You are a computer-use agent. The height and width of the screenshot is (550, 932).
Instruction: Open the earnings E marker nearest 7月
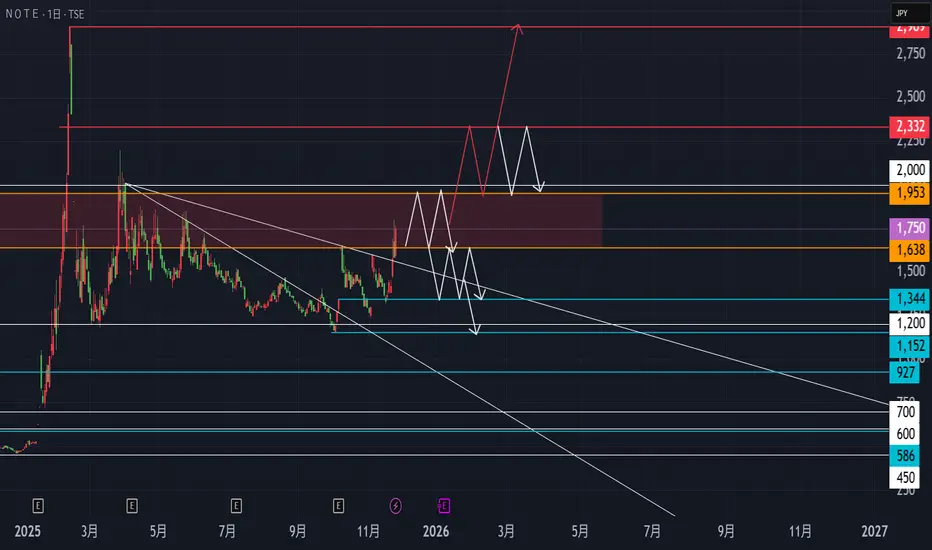pyautogui.click(x=236, y=506)
